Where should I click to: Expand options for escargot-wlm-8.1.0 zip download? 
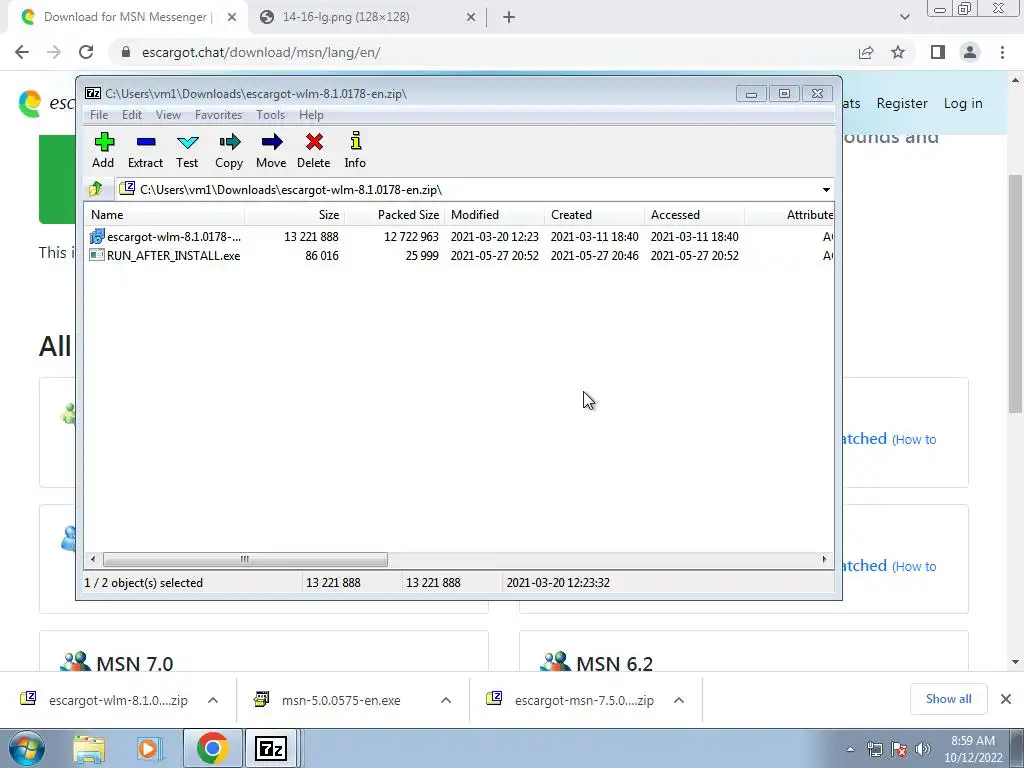[x=213, y=700]
